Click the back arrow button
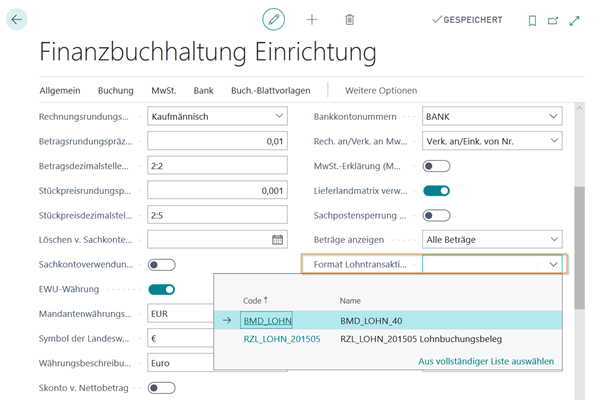602x400 pixels. [17, 19]
